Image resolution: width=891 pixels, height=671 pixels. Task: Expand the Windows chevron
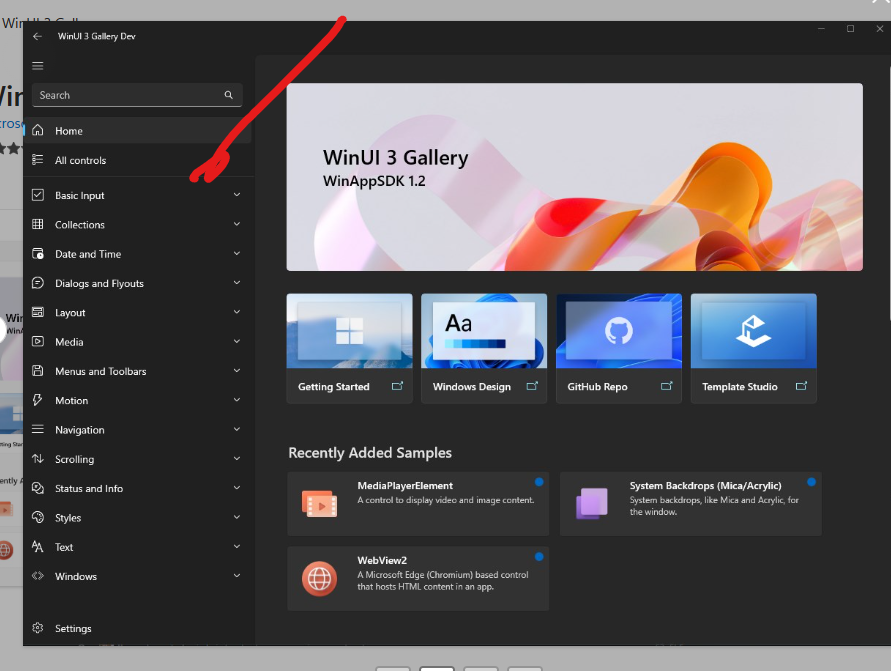click(x=237, y=576)
